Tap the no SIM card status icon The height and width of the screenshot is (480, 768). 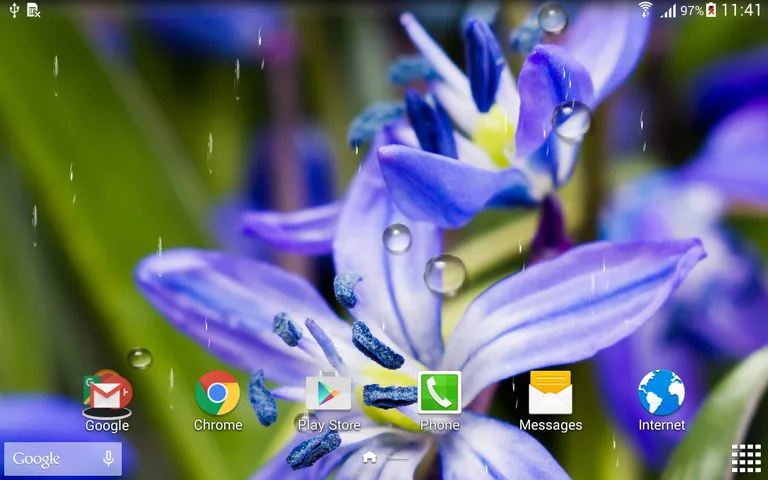pyautogui.click(x=33, y=10)
